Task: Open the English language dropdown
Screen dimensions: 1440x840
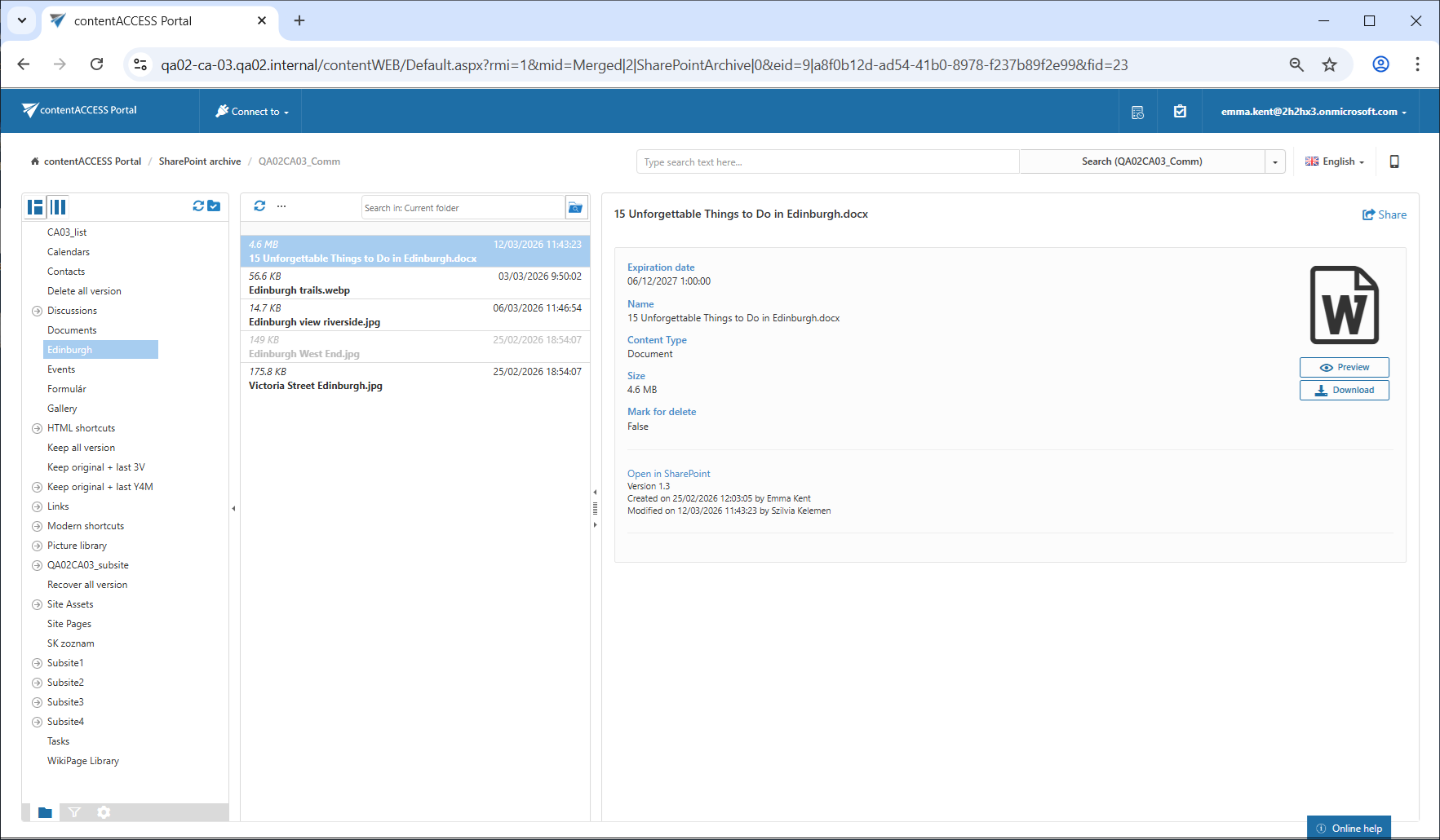Action: [1335, 161]
